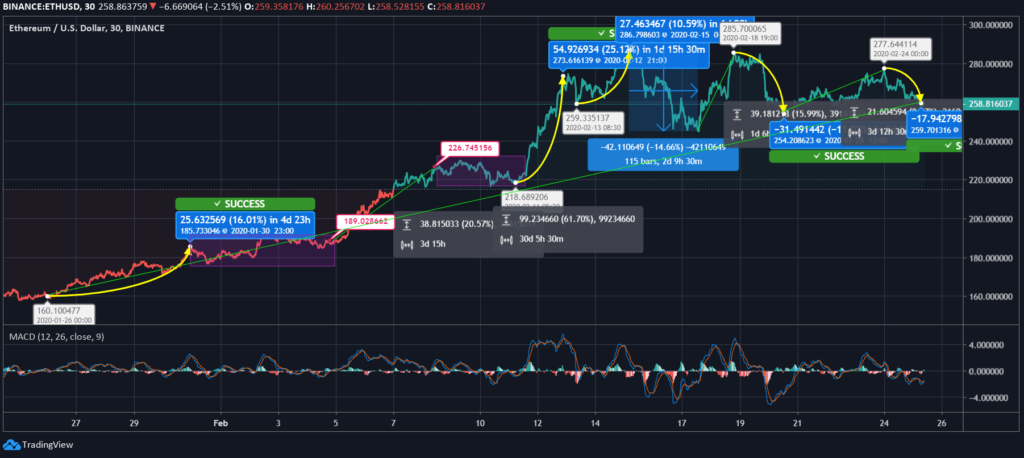
Task: Select the "27.463467 (10.59%)" forecast label
Action: pyautogui.click(x=684, y=27)
